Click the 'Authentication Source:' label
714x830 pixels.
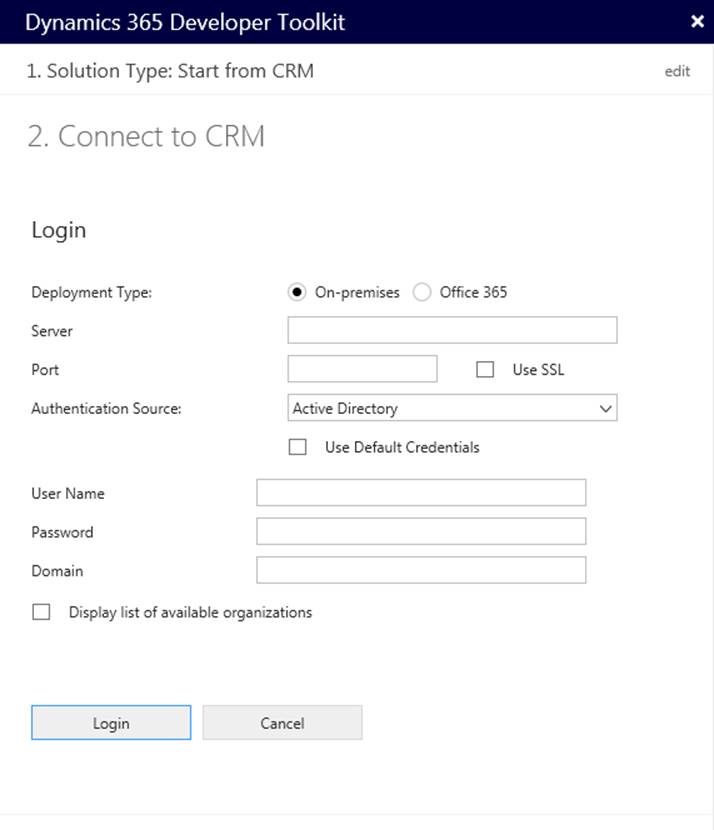coord(106,408)
